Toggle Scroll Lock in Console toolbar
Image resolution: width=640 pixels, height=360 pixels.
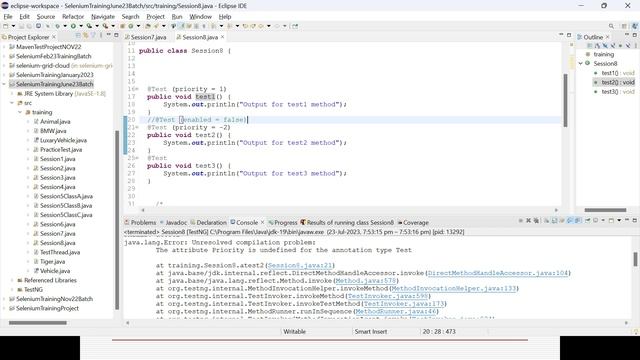(x=554, y=220)
